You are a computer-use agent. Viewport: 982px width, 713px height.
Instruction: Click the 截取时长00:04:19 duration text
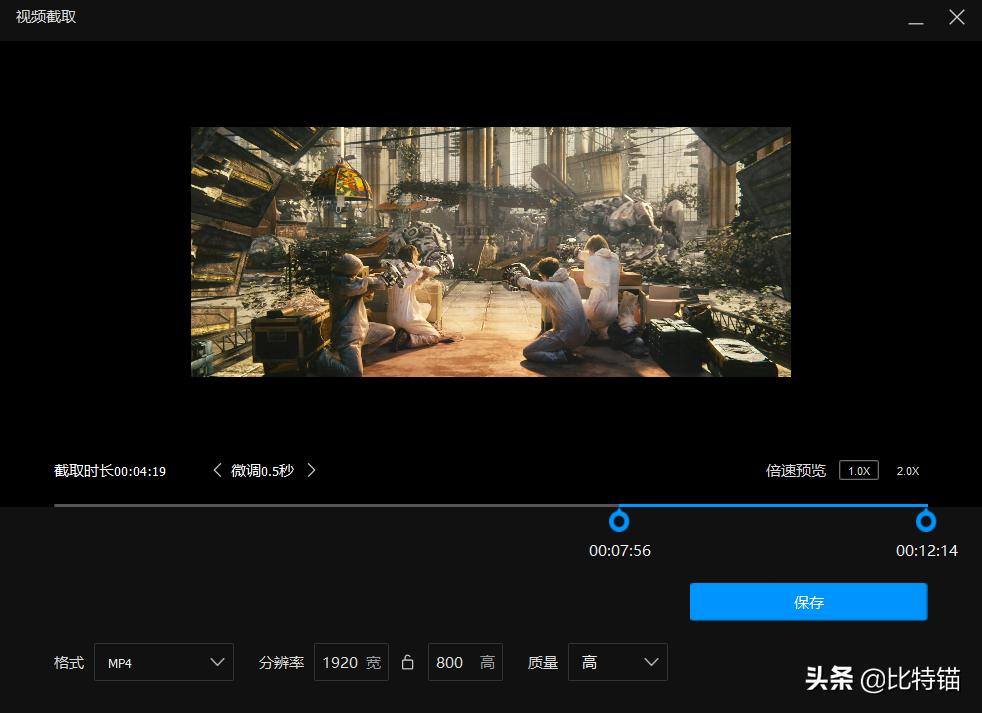pos(110,470)
